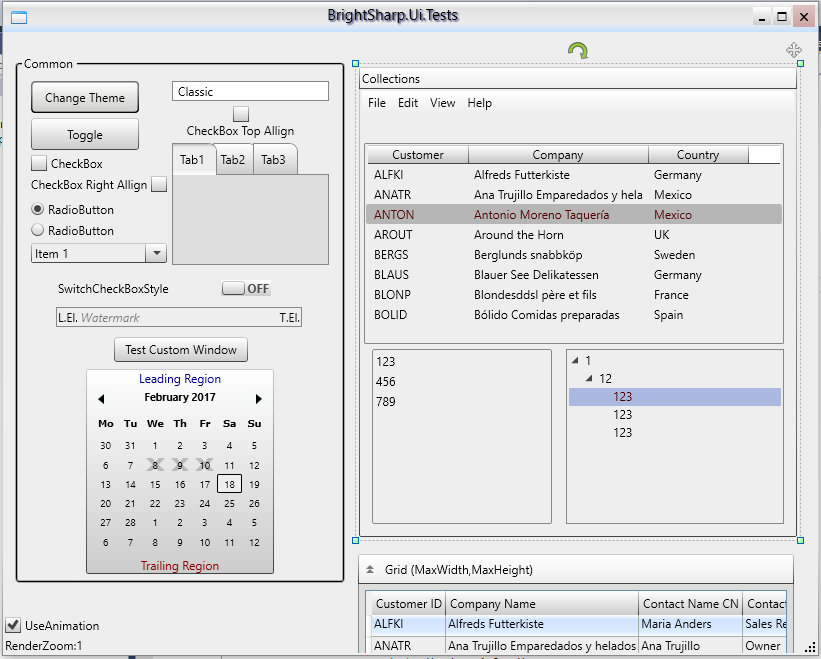Collapse the Grid (MaxWidth,MaxHeight) expander
821x659 pixels.
point(370,569)
